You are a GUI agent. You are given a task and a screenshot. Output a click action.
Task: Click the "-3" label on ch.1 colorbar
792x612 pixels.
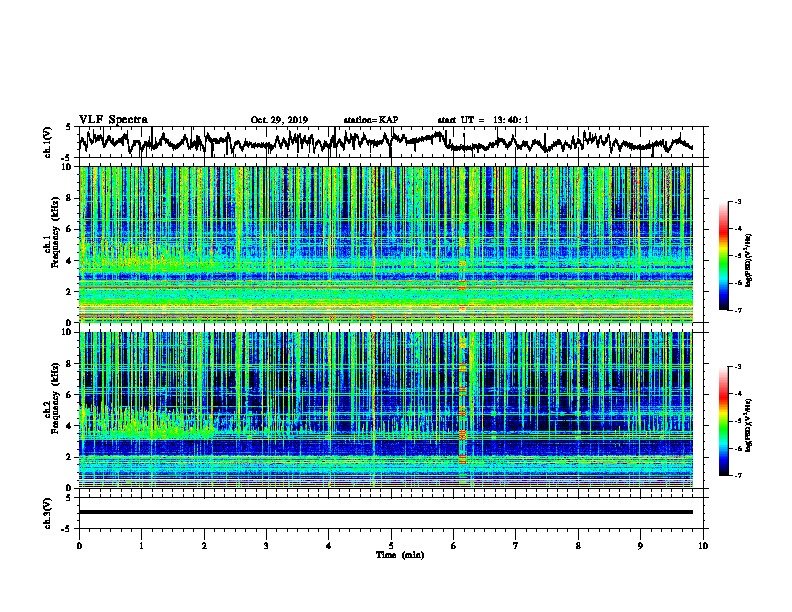[x=738, y=201]
